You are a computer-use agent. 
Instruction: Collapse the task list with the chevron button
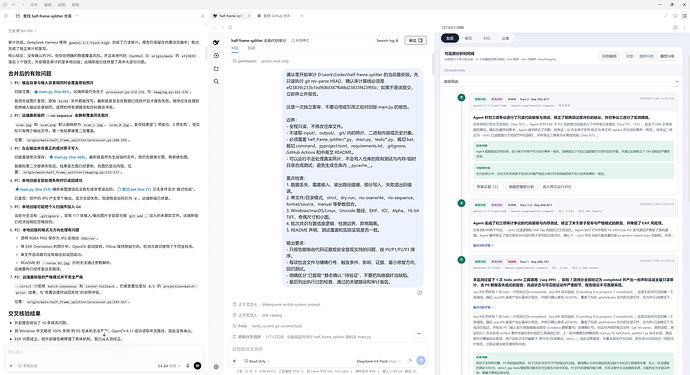click(x=418, y=334)
